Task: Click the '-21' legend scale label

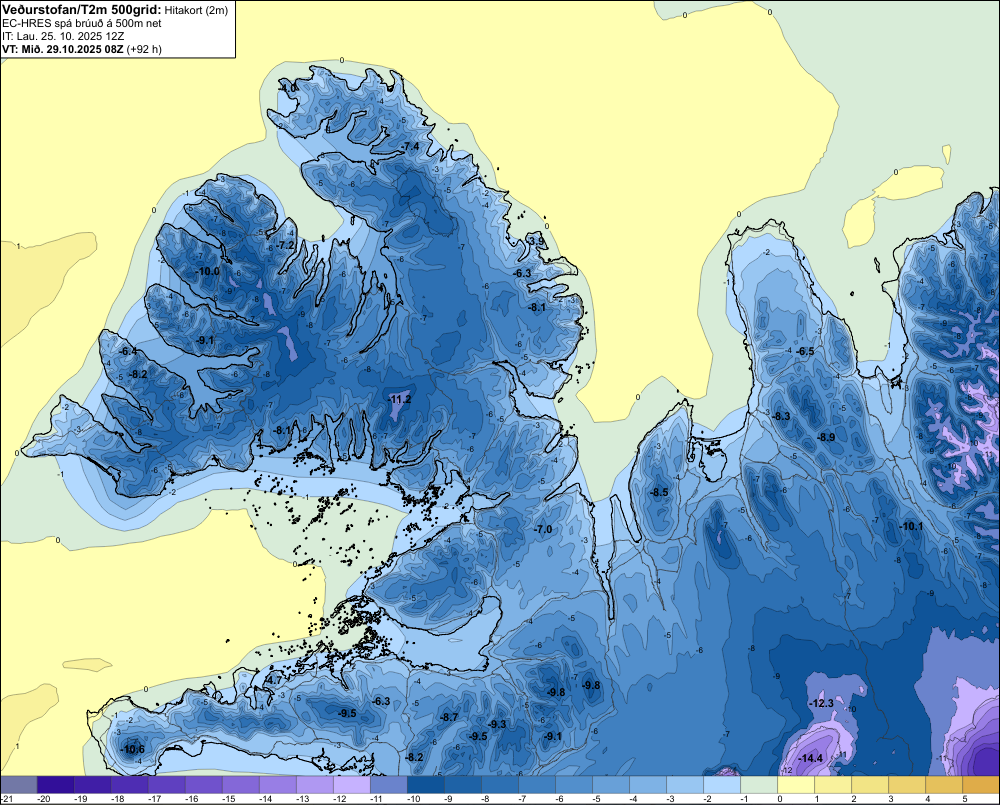Action: (7, 799)
